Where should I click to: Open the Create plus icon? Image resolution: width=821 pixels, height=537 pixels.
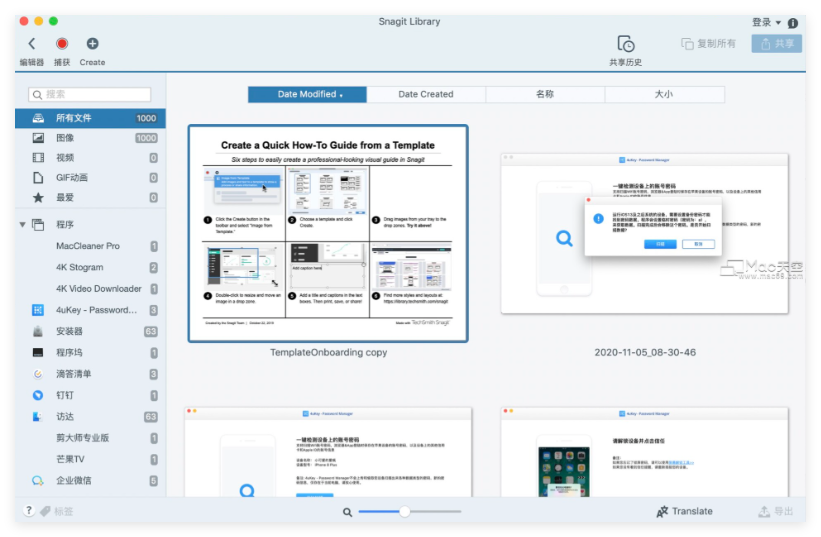click(x=92, y=43)
